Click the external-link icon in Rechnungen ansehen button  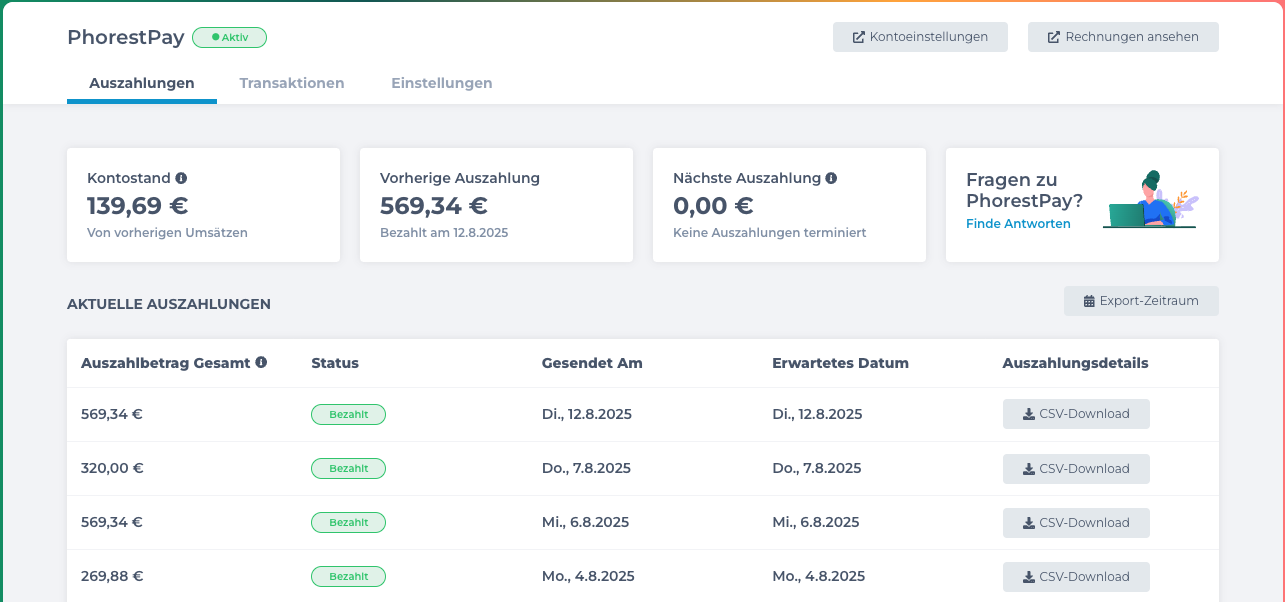click(x=1053, y=37)
